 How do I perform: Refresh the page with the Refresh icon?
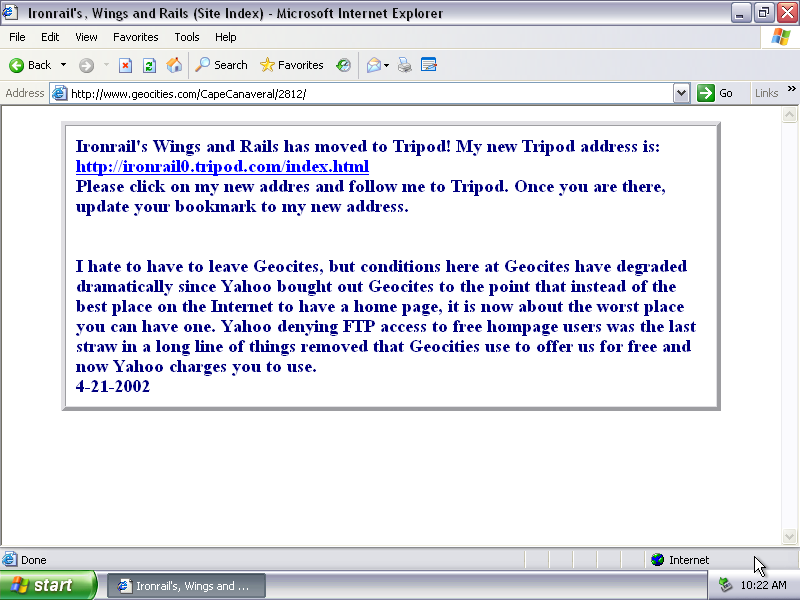click(149, 65)
